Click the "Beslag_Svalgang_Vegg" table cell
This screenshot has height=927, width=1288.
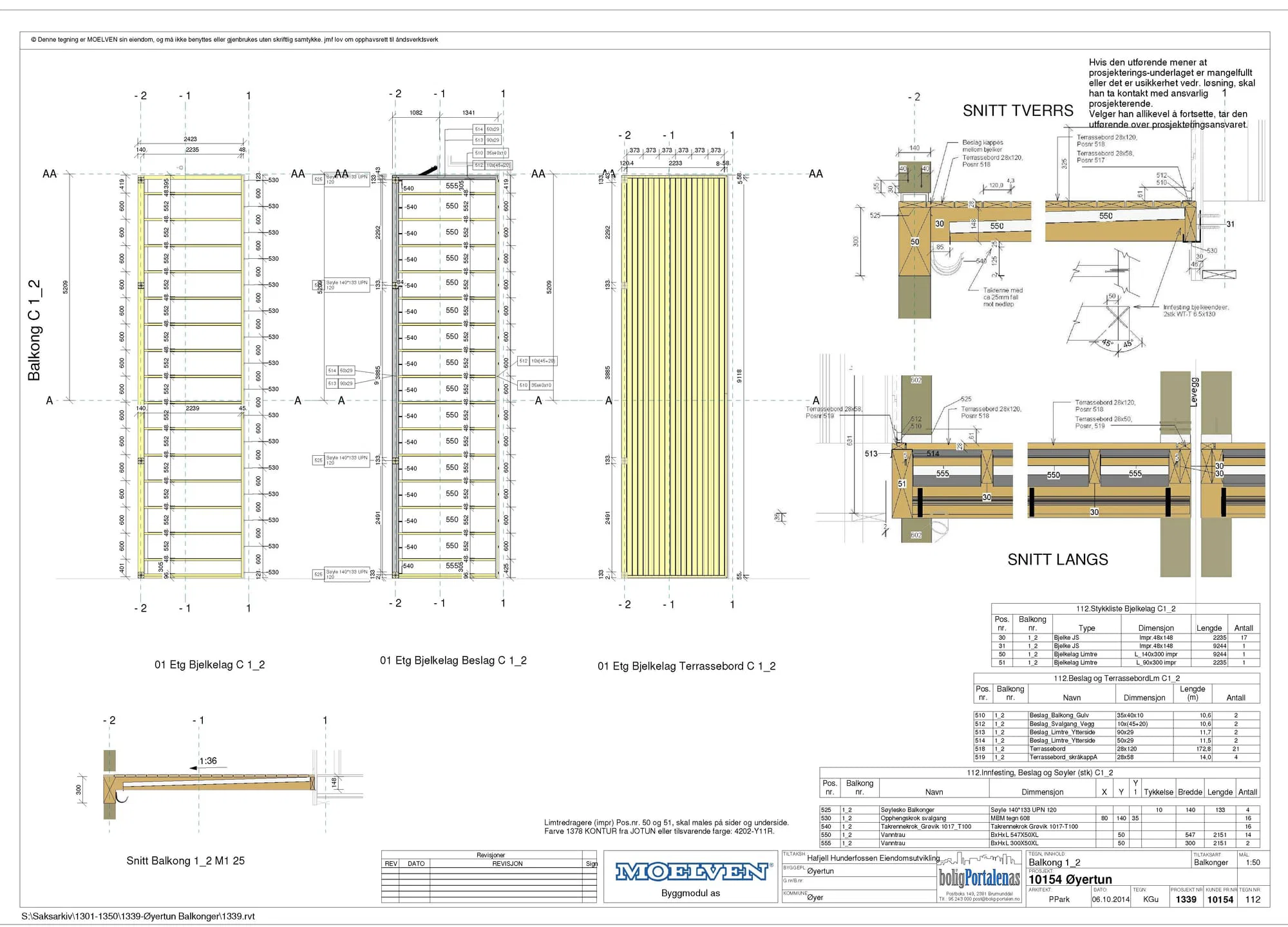1061,724
